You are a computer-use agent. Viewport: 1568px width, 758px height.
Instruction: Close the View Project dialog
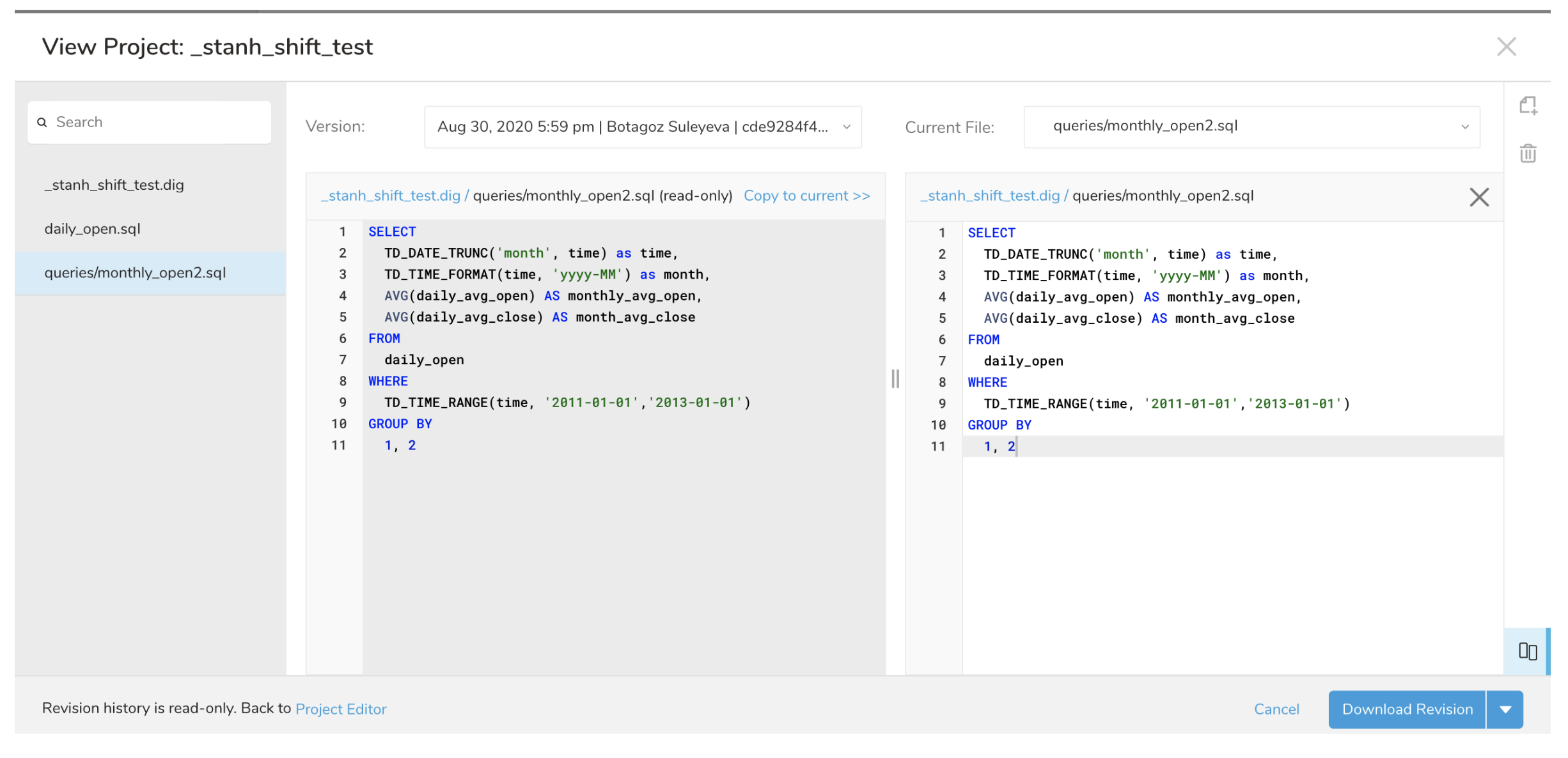(1506, 47)
